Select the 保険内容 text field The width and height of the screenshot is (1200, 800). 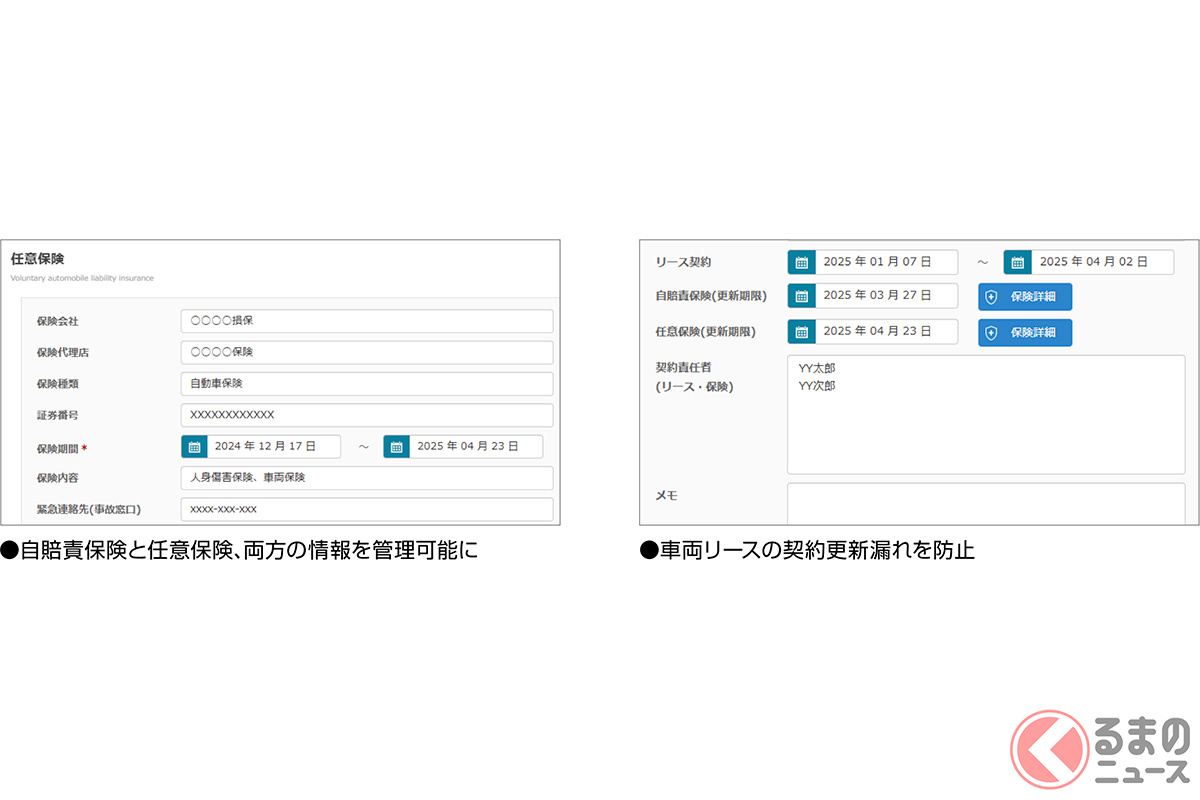tap(366, 478)
